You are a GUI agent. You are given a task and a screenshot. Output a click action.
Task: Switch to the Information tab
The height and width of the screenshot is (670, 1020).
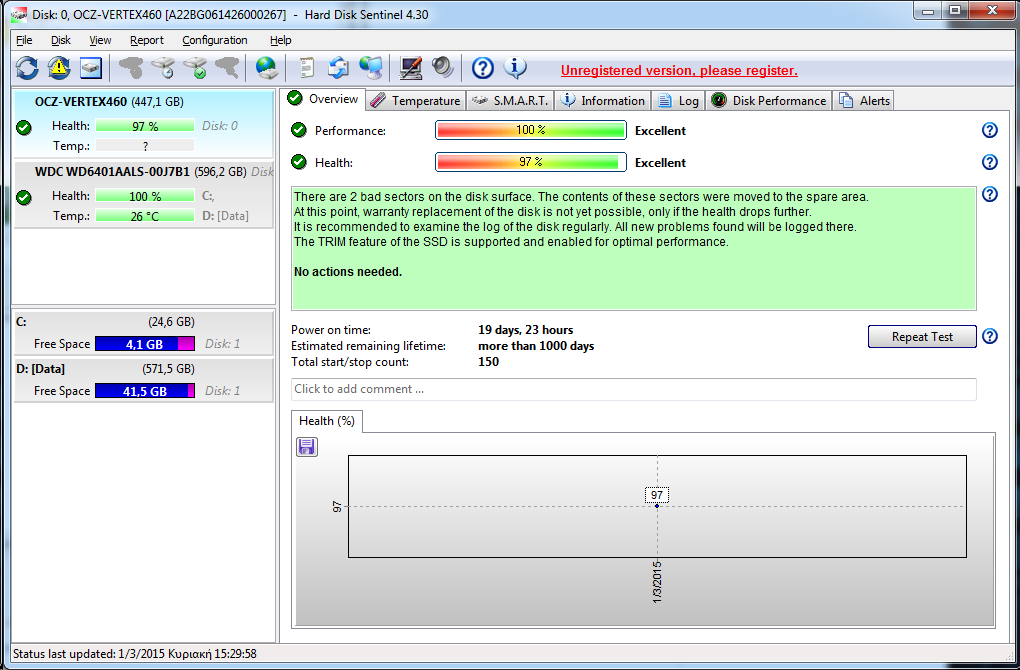[x=604, y=101]
